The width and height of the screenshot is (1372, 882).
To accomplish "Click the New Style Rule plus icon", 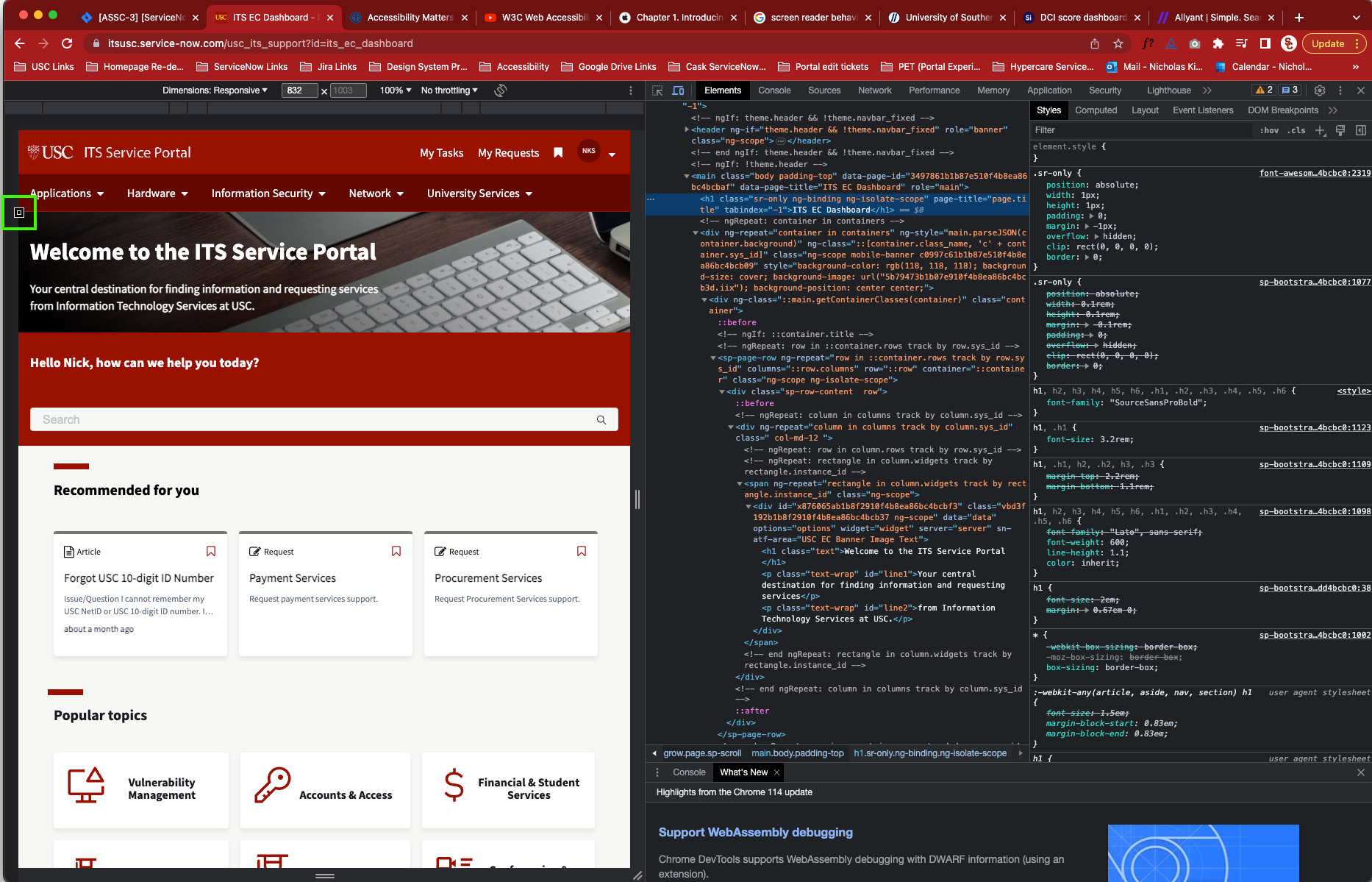I will (1321, 130).
